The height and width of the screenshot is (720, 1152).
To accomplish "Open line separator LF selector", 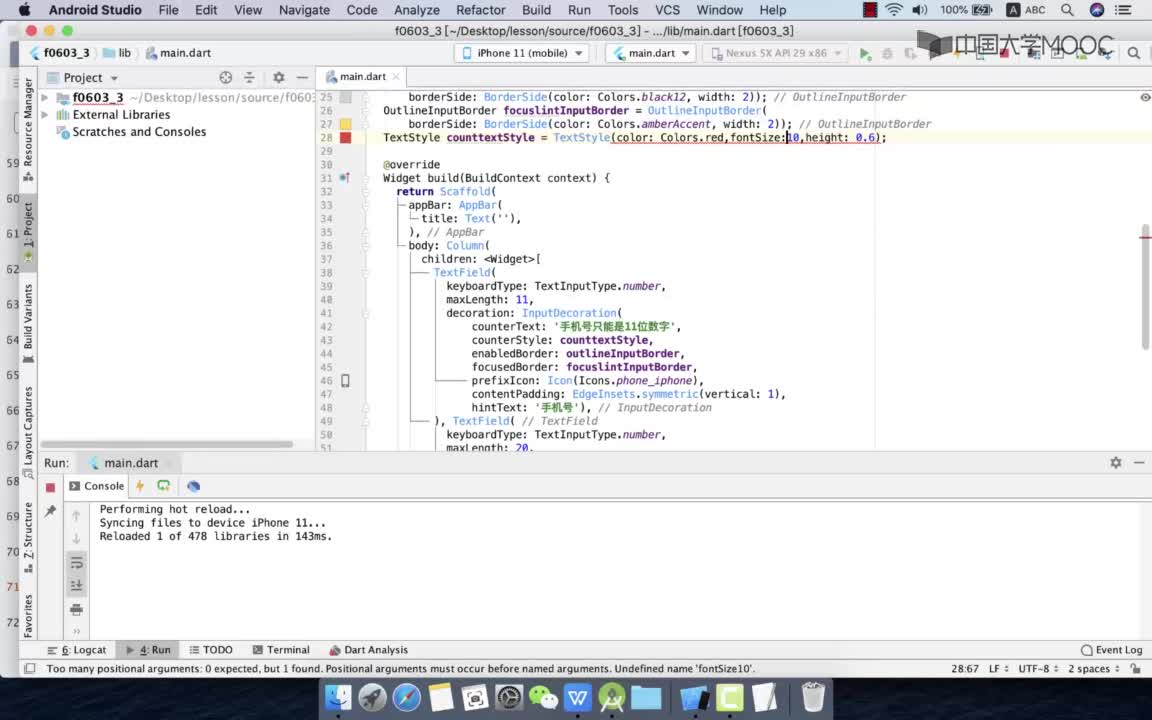I will [x=998, y=669].
